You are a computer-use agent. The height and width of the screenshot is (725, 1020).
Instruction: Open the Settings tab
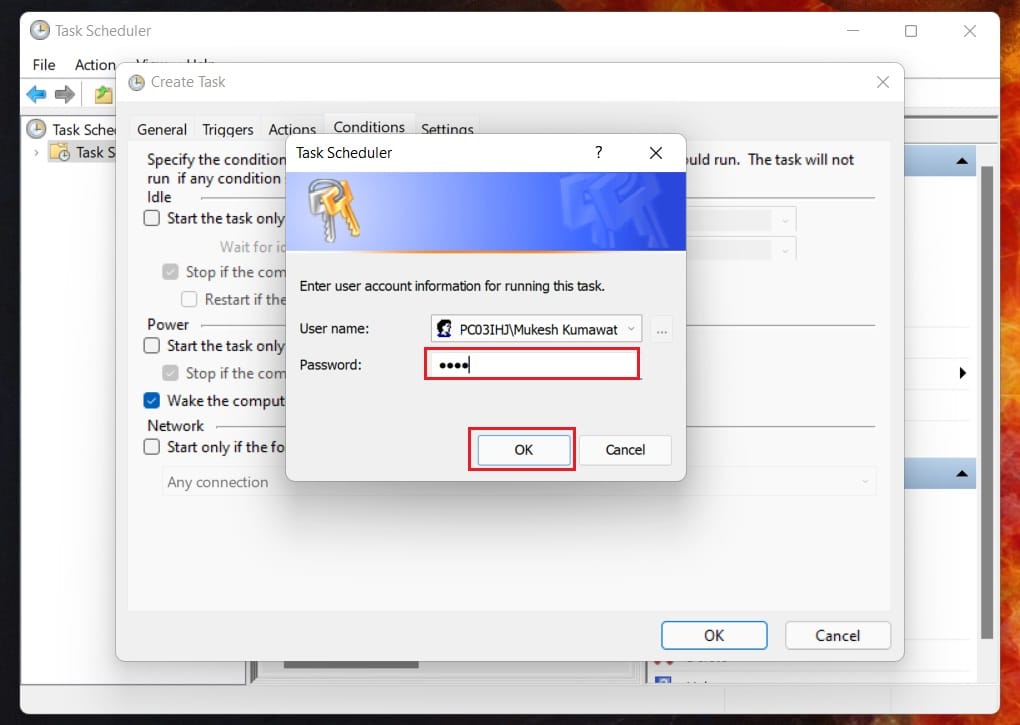click(447, 128)
